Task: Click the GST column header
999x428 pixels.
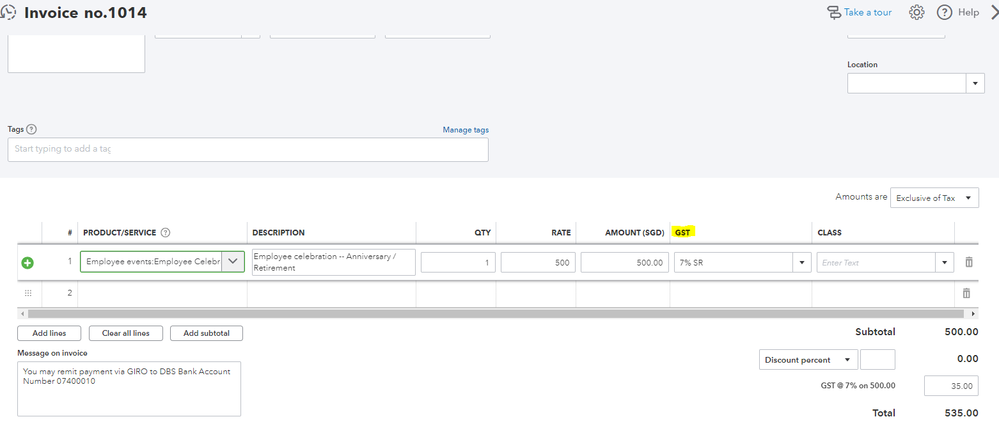Action: point(683,232)
